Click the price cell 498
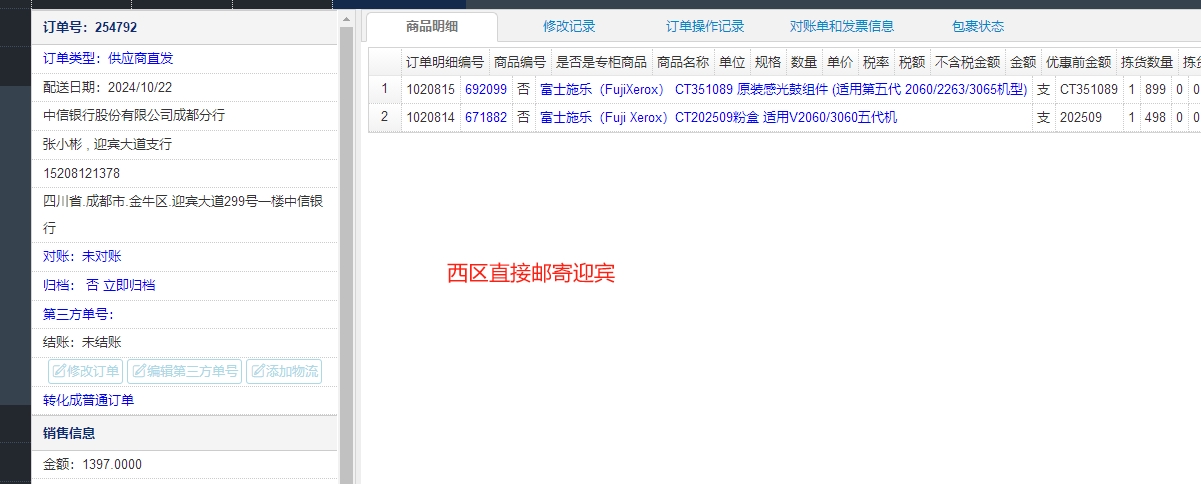 click(x=1156, y=117)
